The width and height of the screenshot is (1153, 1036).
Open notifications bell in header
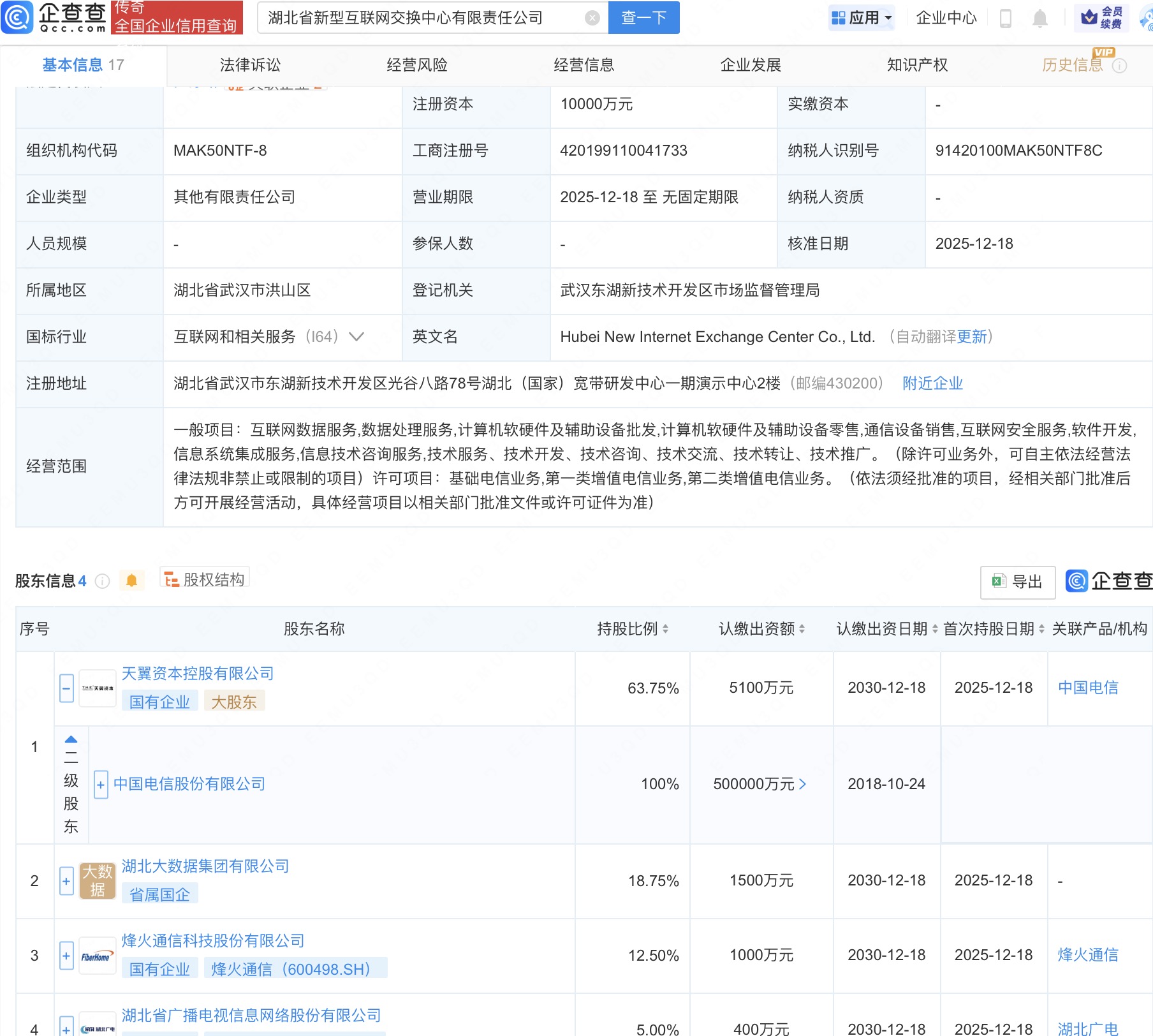point(1039,18)
